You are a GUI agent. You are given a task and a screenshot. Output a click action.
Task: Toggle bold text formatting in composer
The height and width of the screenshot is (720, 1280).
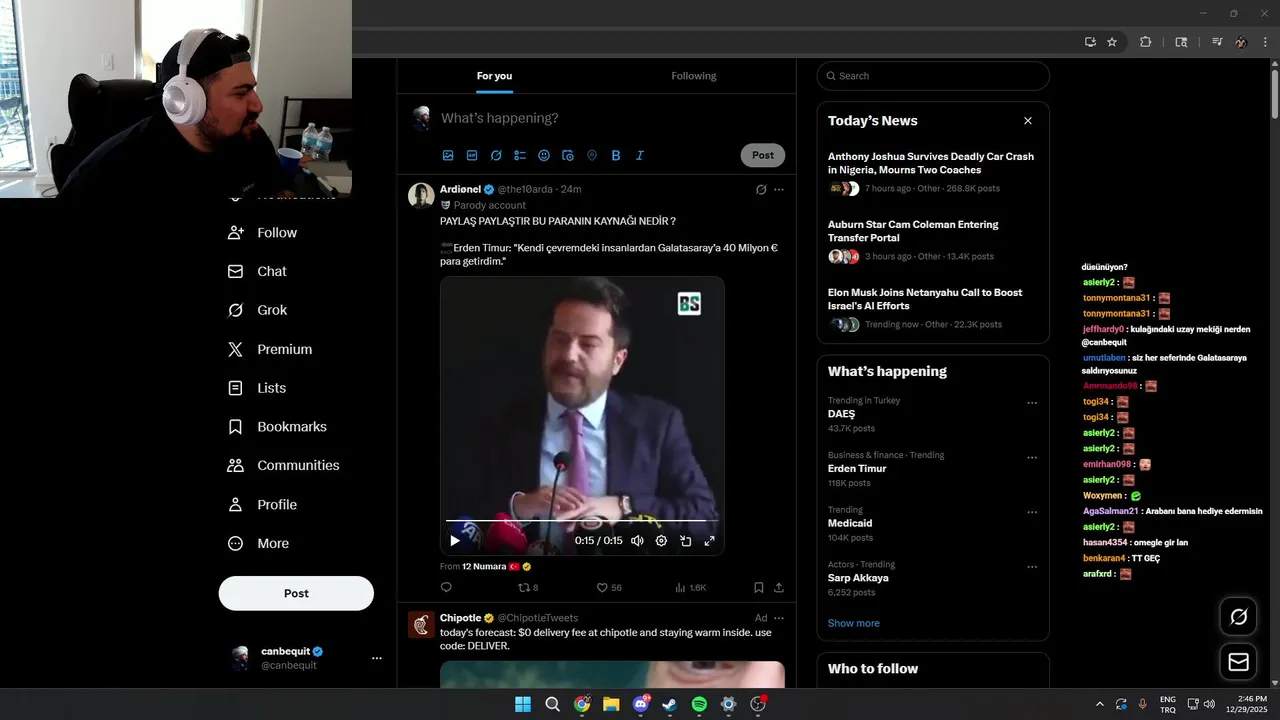pos(616,155)
